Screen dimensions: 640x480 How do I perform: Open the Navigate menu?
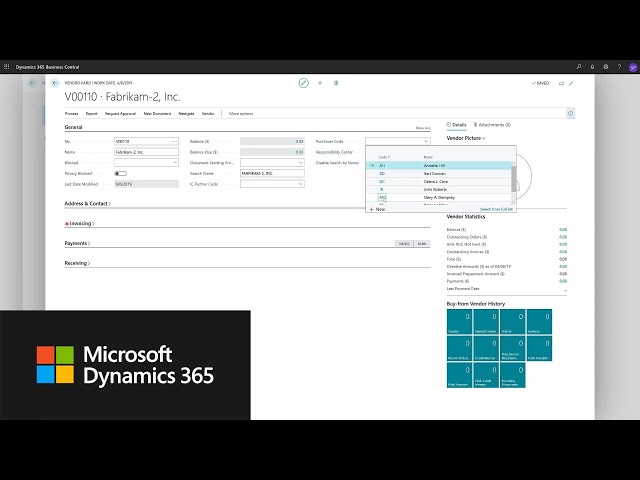tap(187, 114)
